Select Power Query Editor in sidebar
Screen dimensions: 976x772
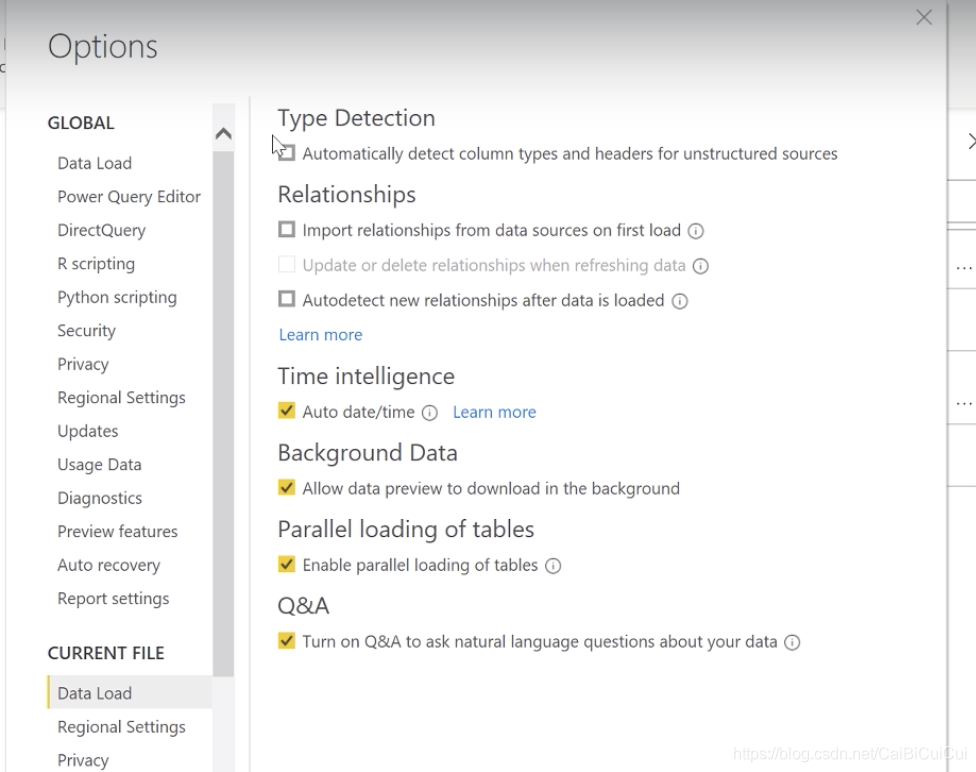[129, 197]
